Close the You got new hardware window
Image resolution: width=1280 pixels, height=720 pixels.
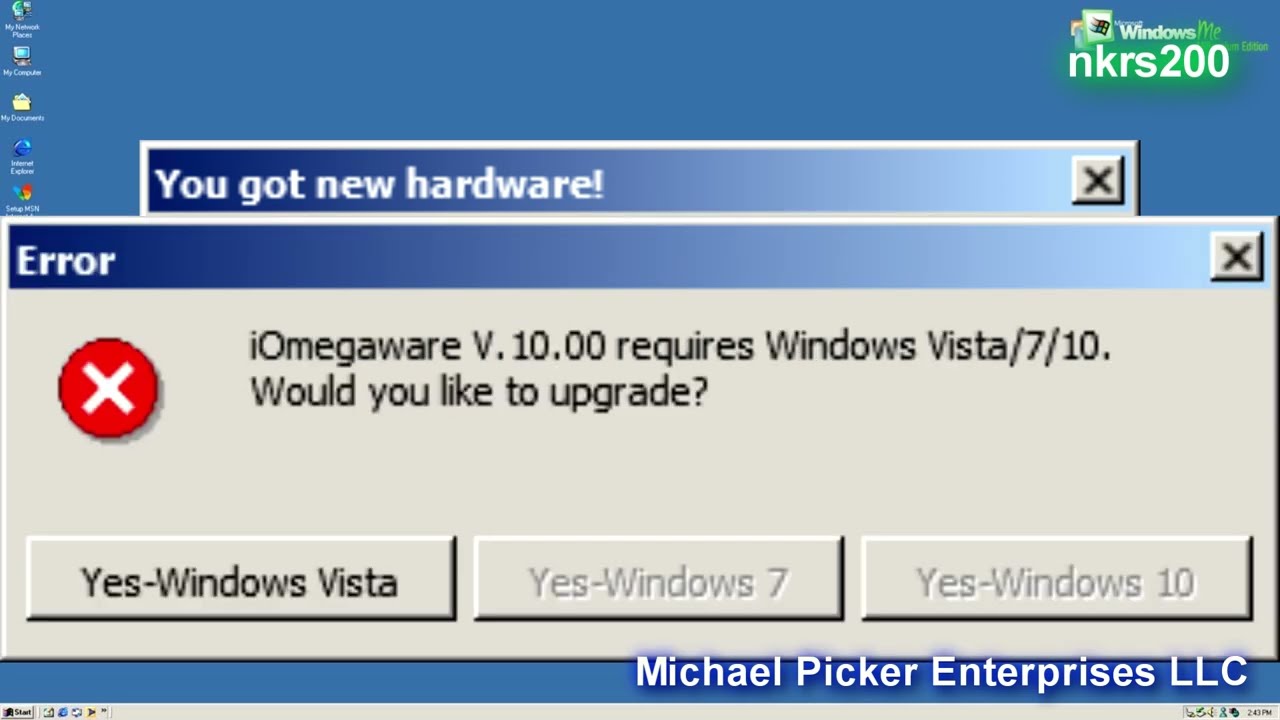click(x=1097, y=181)
